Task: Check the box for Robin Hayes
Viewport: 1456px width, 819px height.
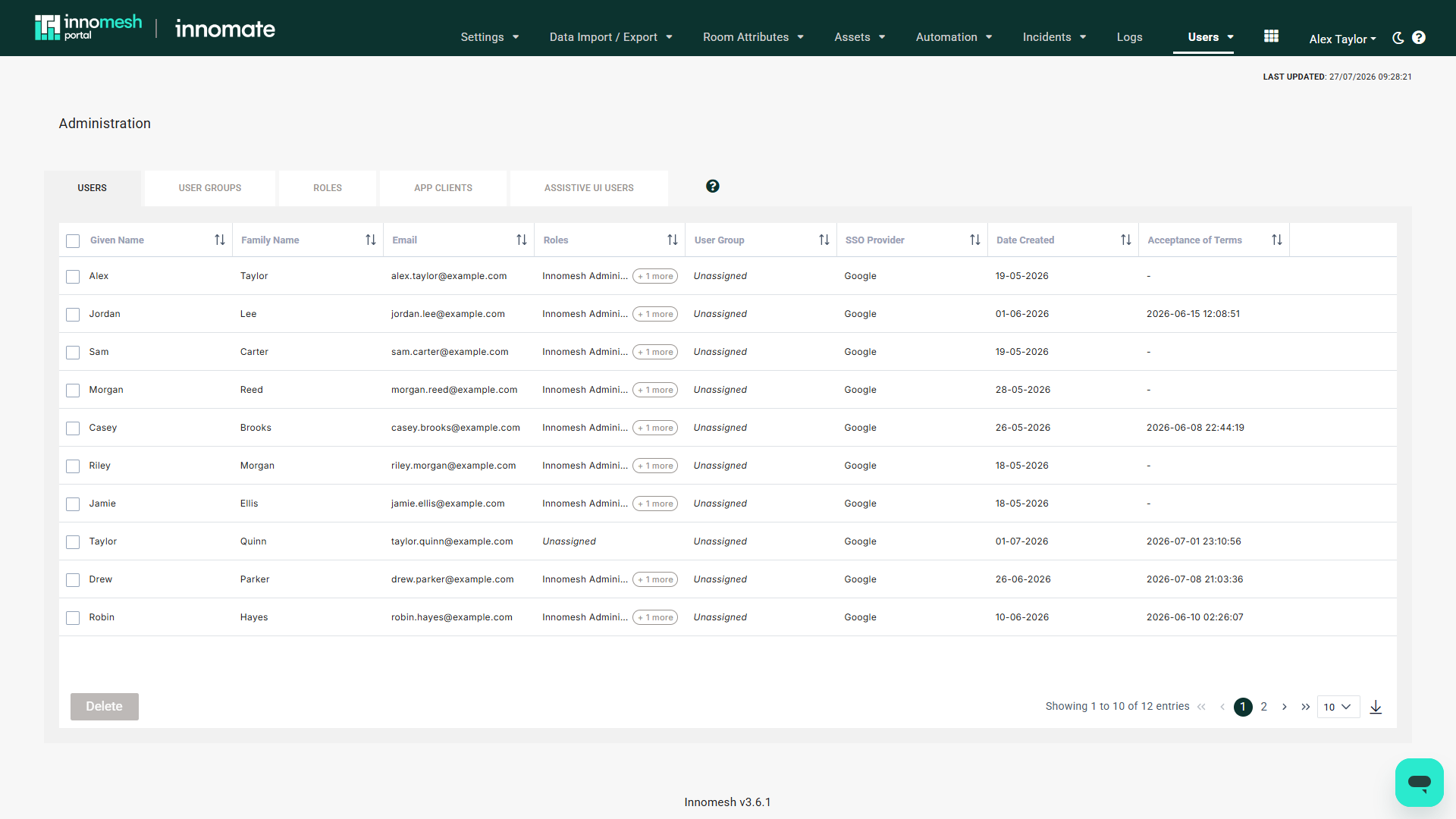Action: click(73, 618)
